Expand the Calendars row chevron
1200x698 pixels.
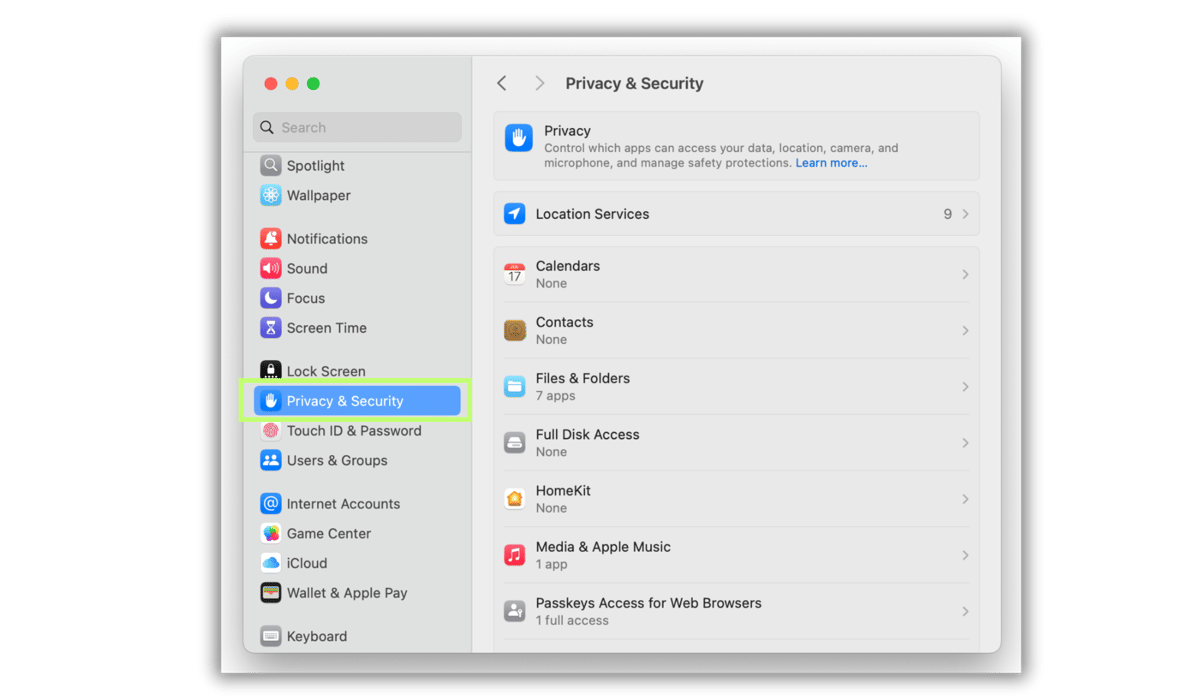click(965, 274)
